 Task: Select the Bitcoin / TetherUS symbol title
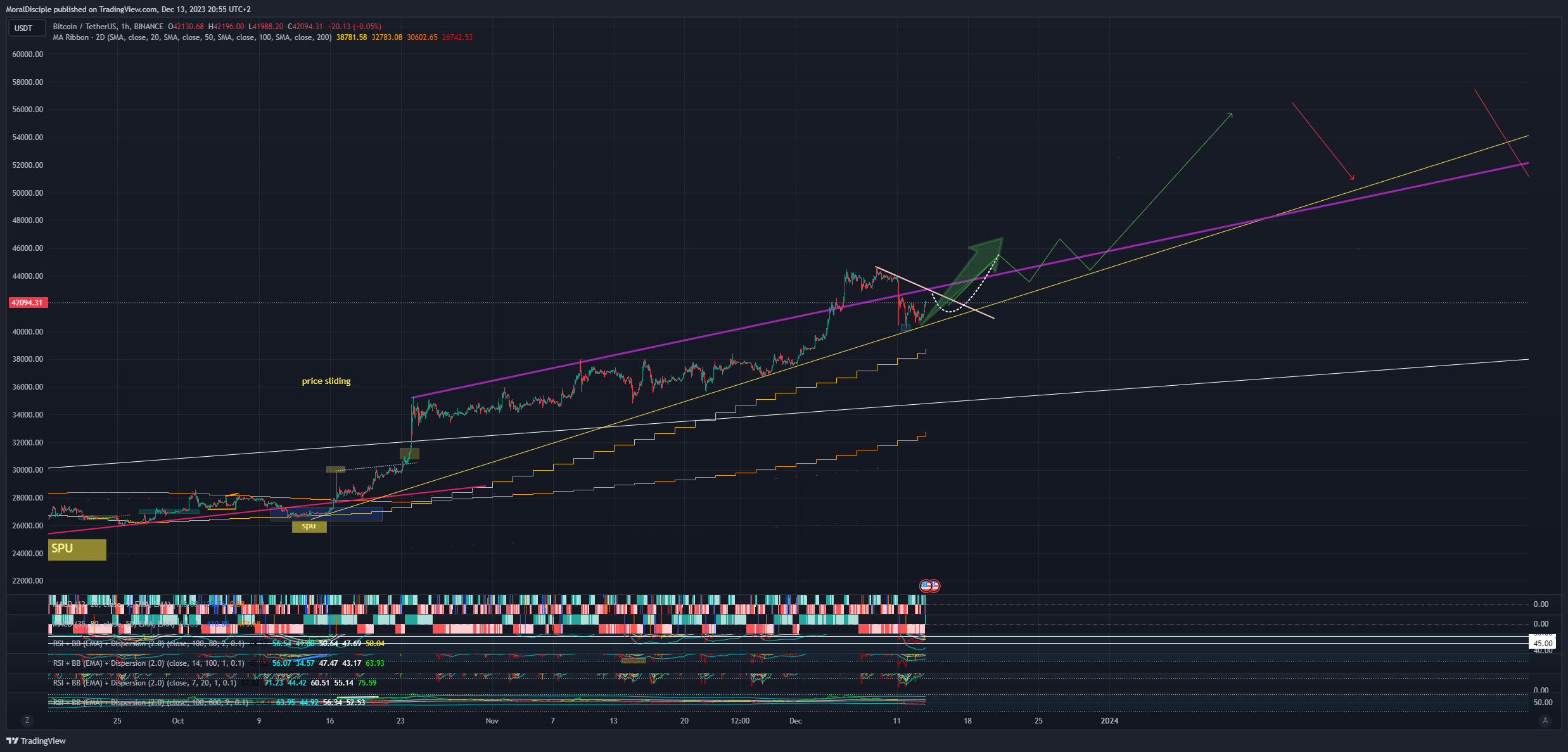coord(108,27)
